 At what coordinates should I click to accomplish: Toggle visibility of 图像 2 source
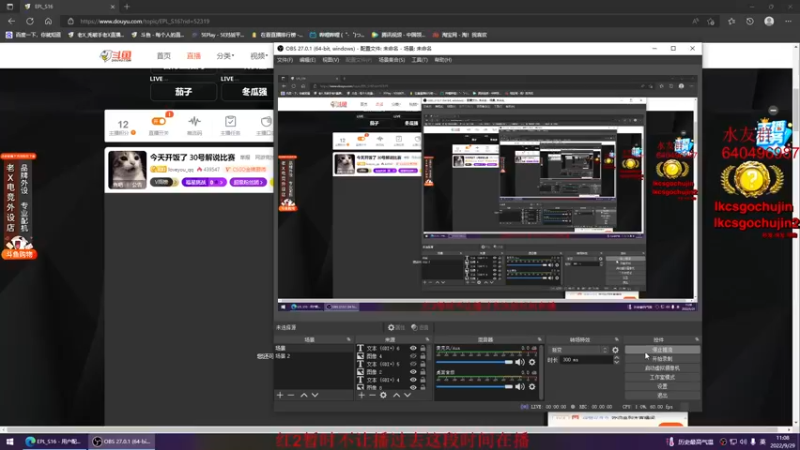pyautogui.click(x=413, y=372)
